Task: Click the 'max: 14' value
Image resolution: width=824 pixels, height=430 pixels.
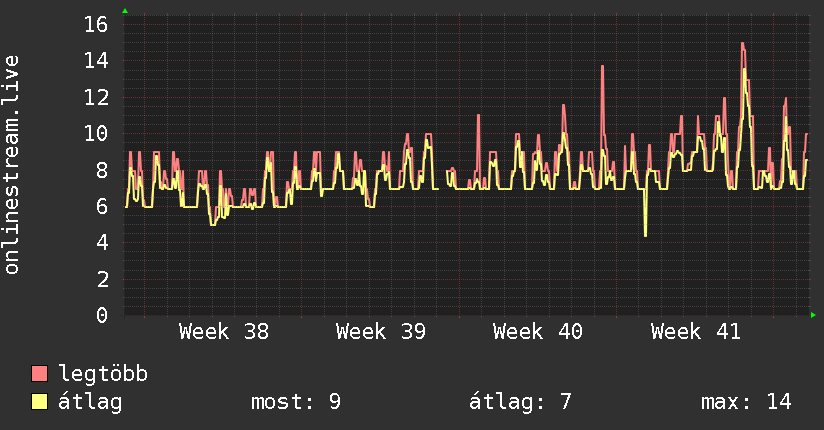Action: point(746,402)
